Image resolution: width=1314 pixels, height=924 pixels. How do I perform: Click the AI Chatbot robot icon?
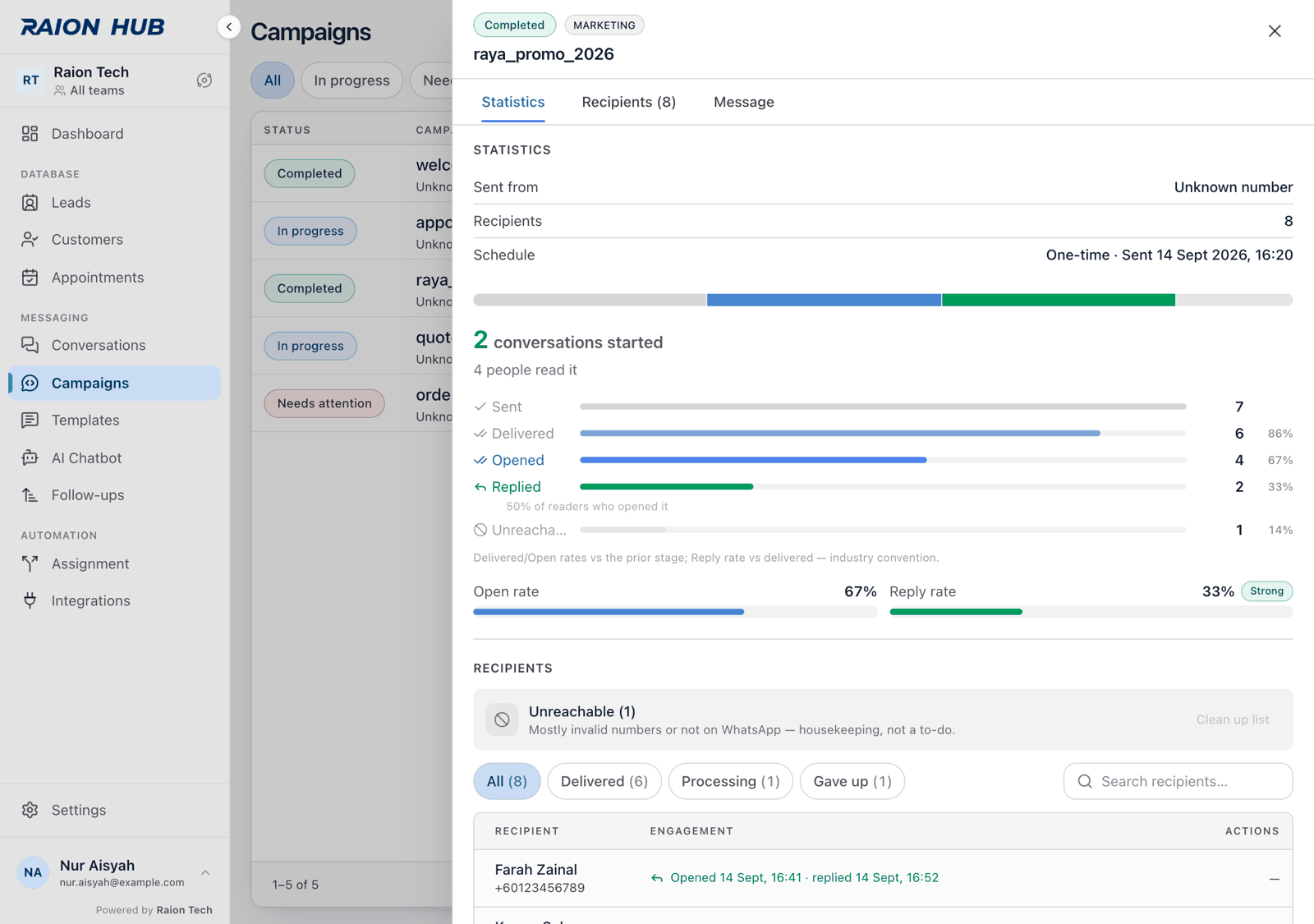30,457
